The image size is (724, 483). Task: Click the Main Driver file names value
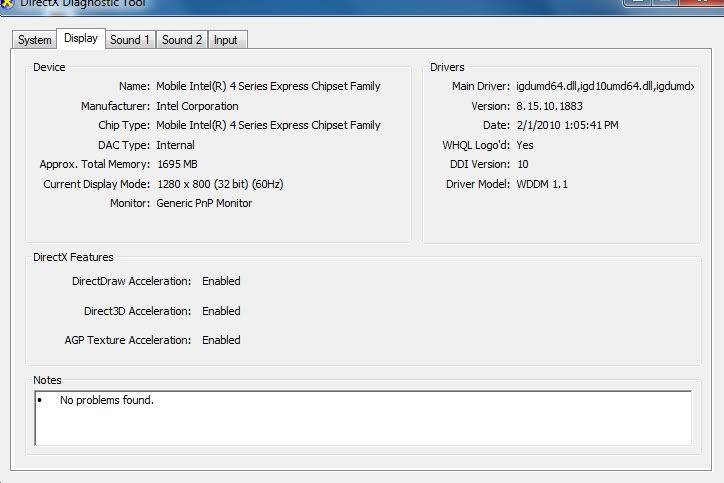pyautogui.click(x=605, y=87)
